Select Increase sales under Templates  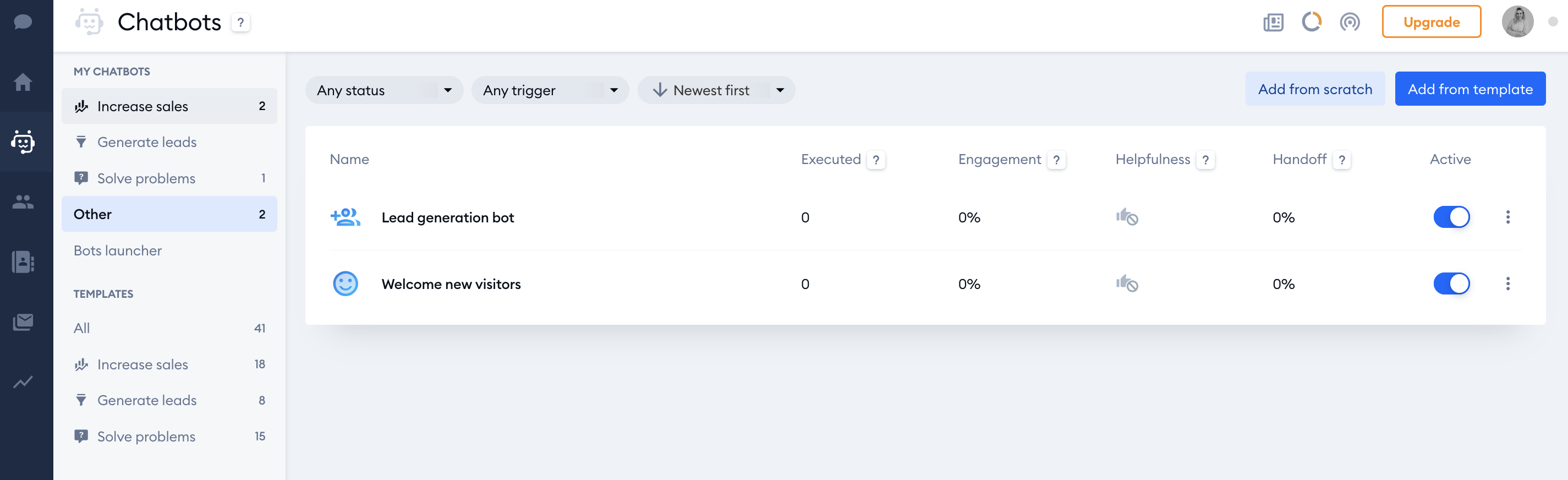tap(169, 364)
